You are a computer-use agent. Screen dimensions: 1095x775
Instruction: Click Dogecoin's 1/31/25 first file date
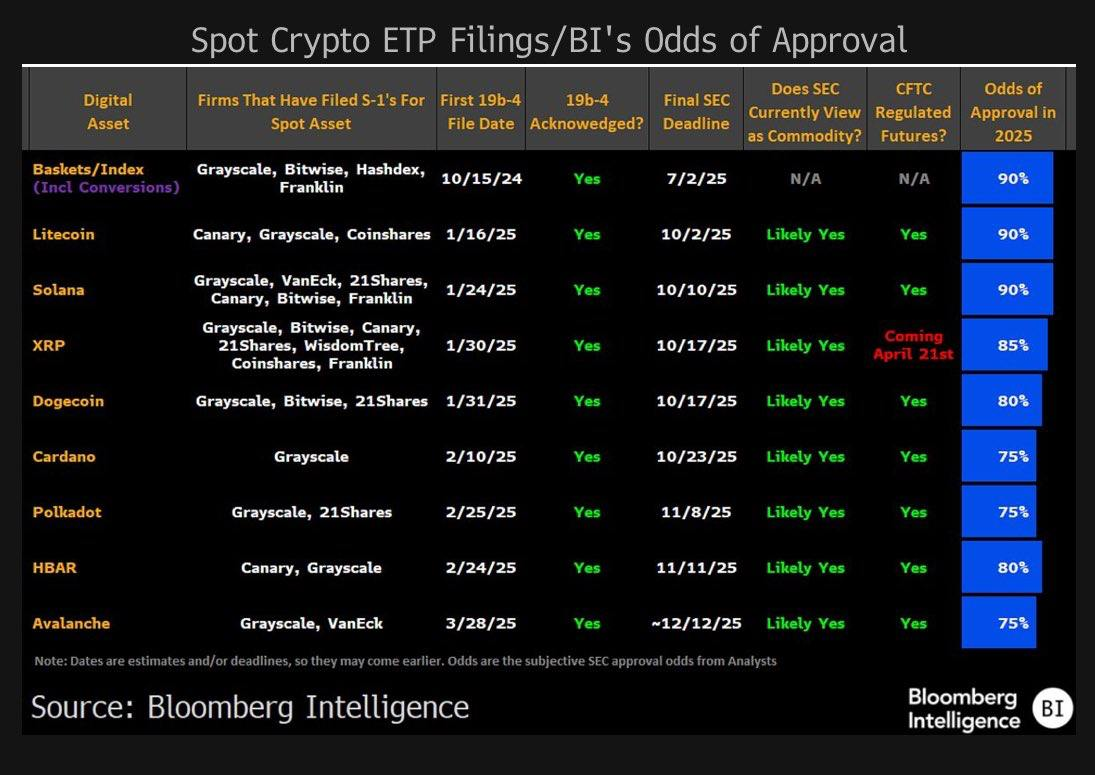click(478, 401)
